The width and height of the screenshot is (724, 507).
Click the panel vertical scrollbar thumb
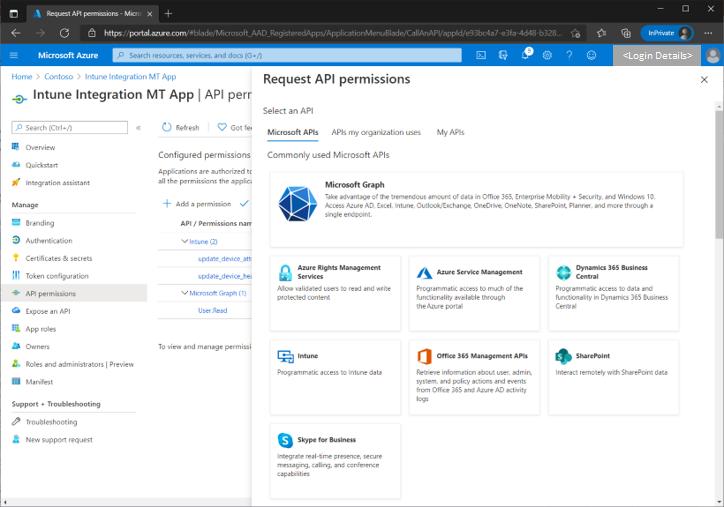tap(719, 174)
